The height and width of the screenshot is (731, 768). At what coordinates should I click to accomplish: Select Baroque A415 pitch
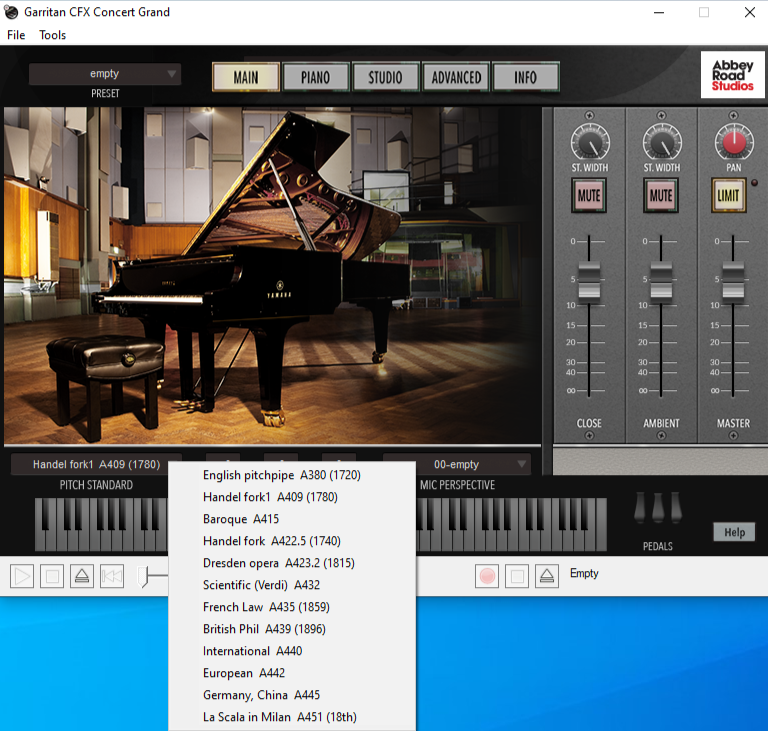click(x=292, y=519)
